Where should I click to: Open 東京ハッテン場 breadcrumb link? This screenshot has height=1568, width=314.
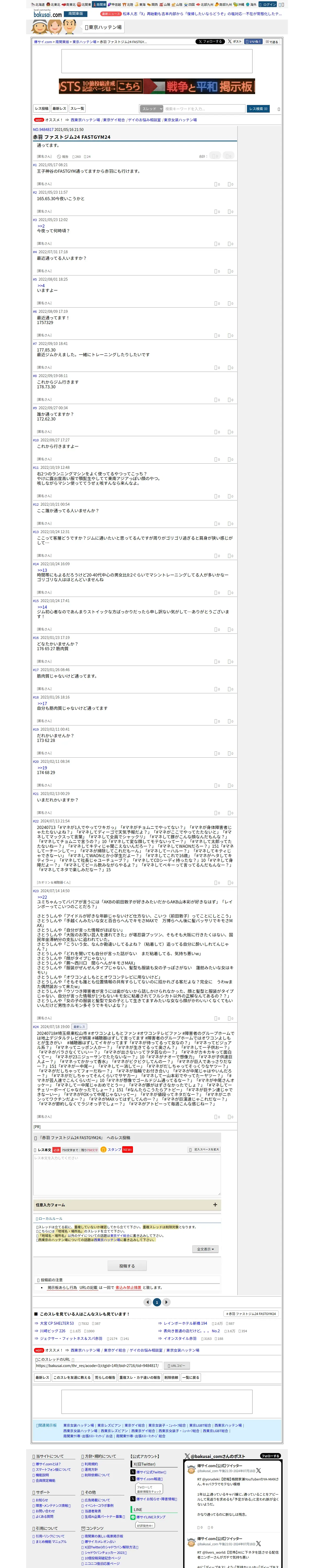pos(85,42)
